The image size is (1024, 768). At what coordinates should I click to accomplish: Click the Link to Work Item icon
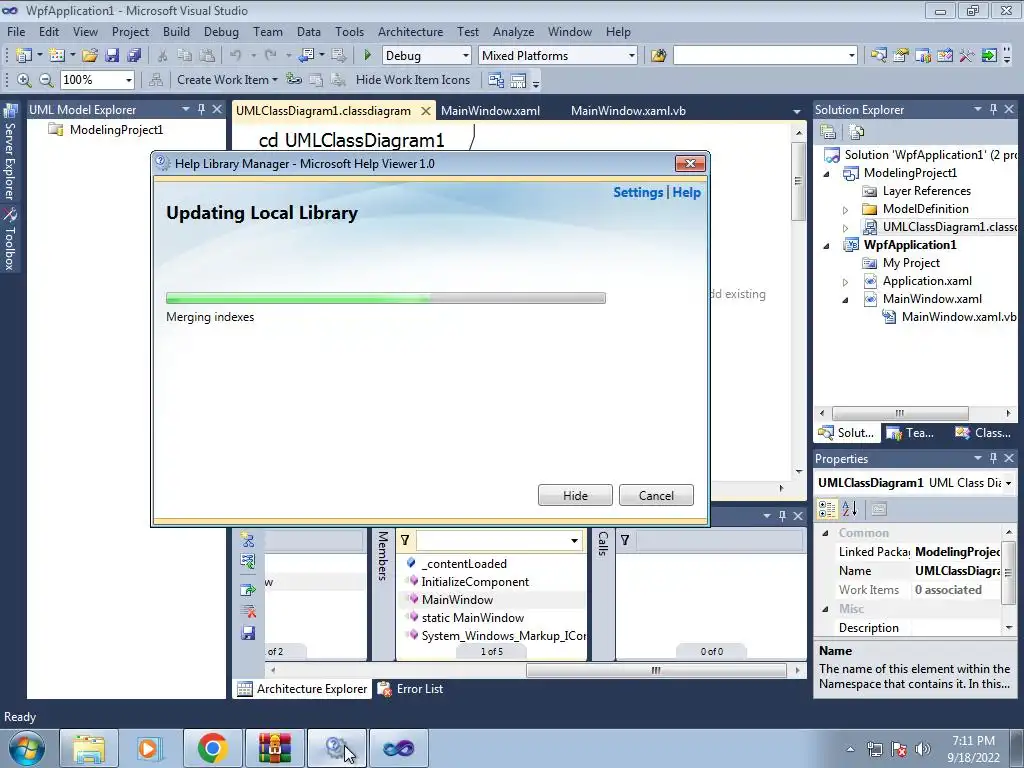click(x=294, y=80)
